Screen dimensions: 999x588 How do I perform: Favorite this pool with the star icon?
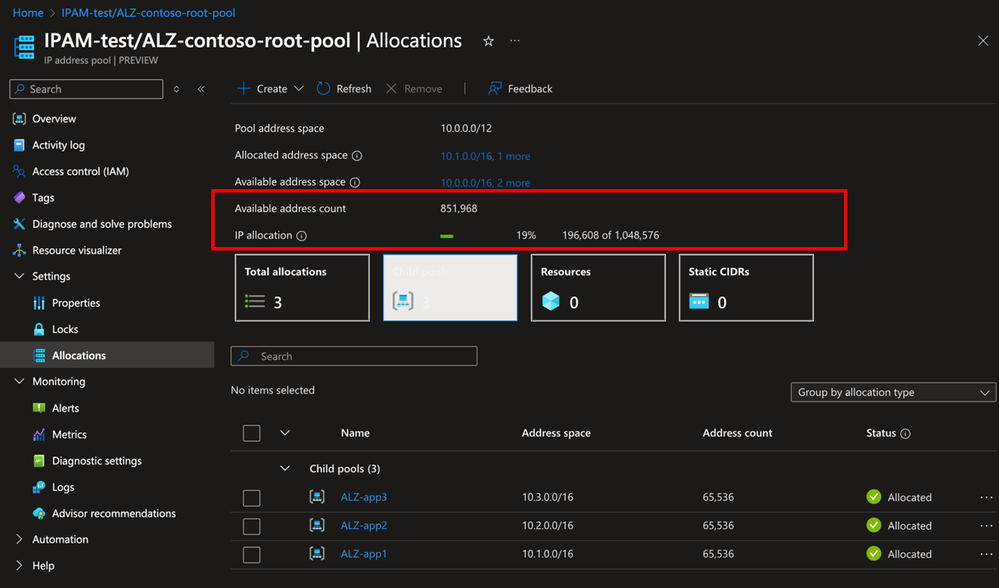(x=488, y=41)
